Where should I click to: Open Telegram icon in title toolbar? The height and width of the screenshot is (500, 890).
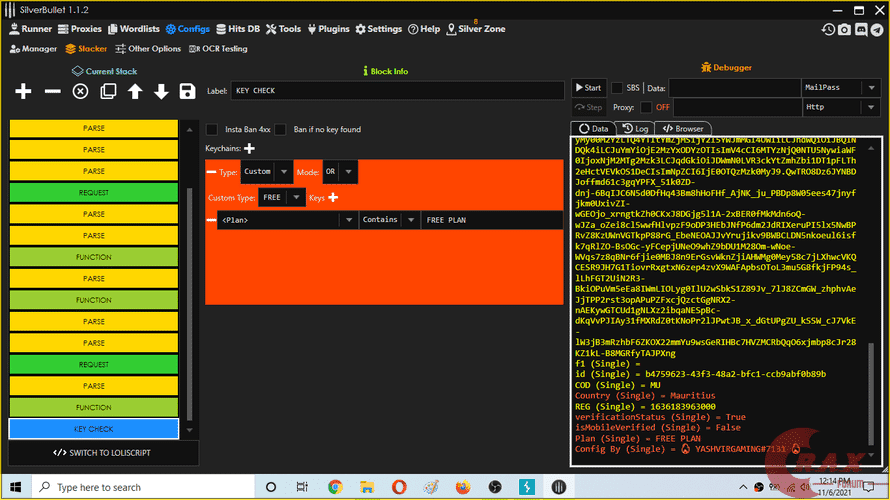click(878, 30)
